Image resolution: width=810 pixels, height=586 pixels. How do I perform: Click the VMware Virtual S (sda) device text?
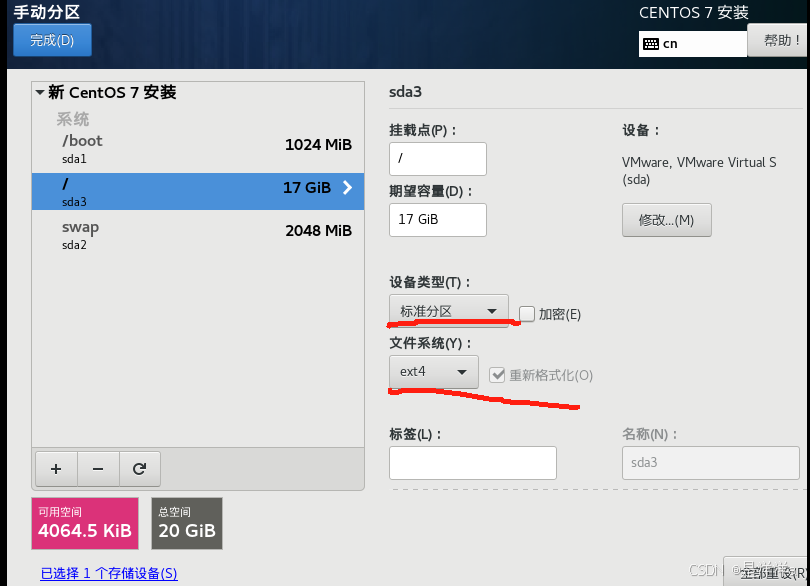click(x=699, y=171)
